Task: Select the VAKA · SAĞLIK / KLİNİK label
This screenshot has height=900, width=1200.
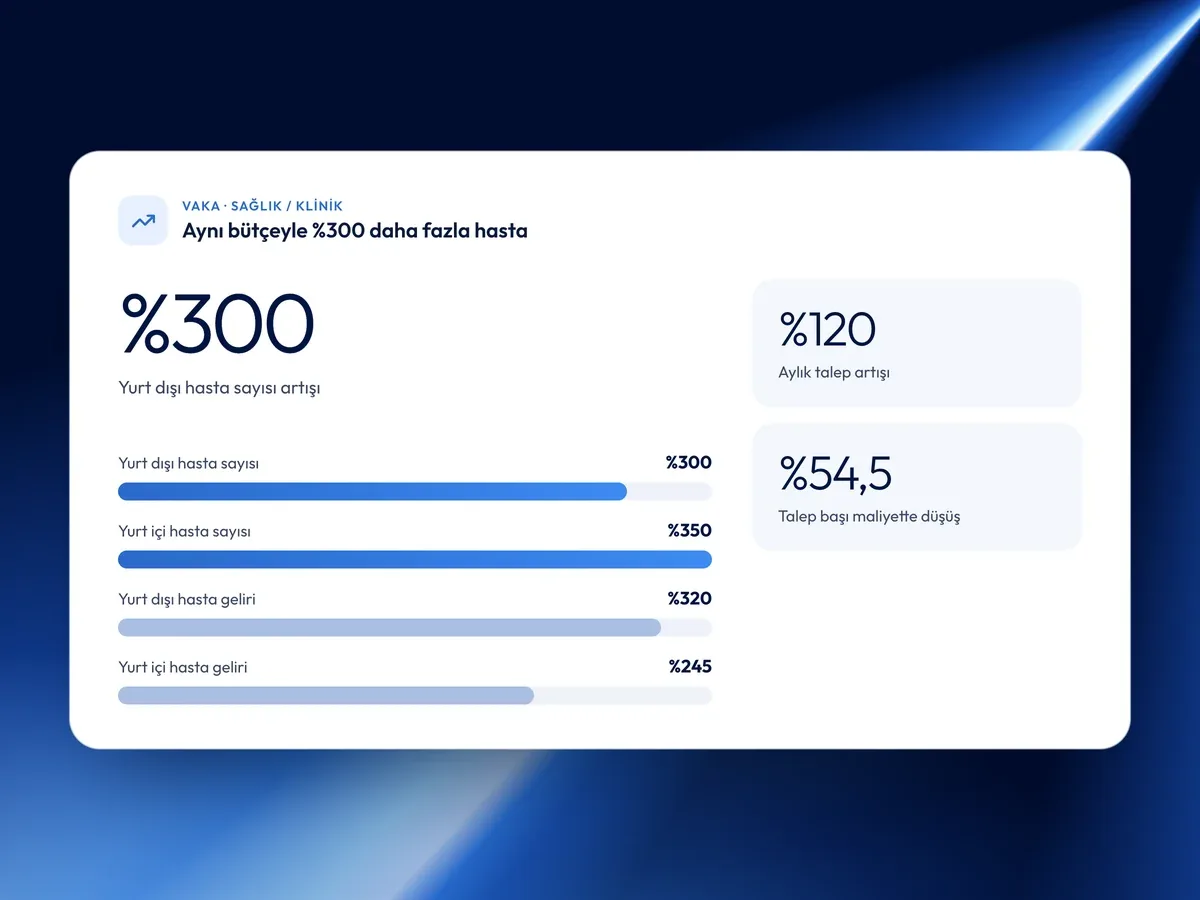Action: (x=262, y=206)
